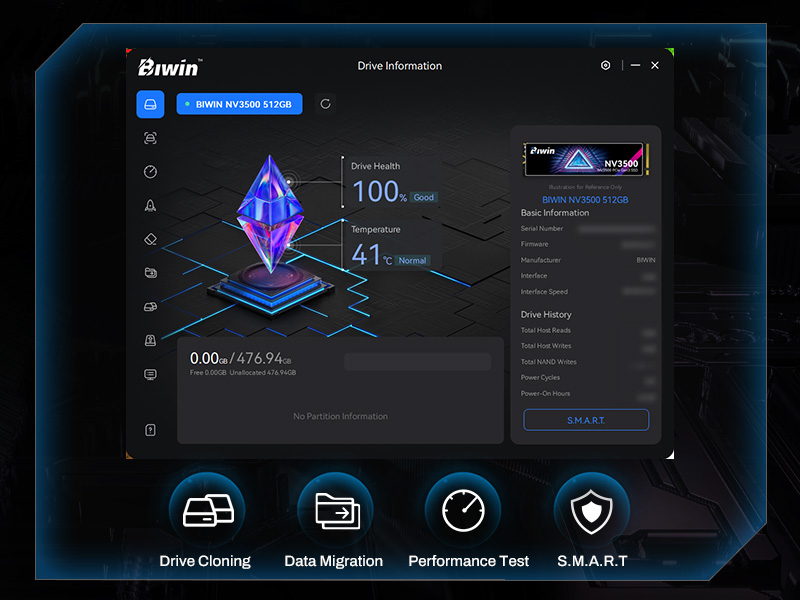Open settings via the gear icon
This screenshot has width=800, height=600.
[605, 65]
